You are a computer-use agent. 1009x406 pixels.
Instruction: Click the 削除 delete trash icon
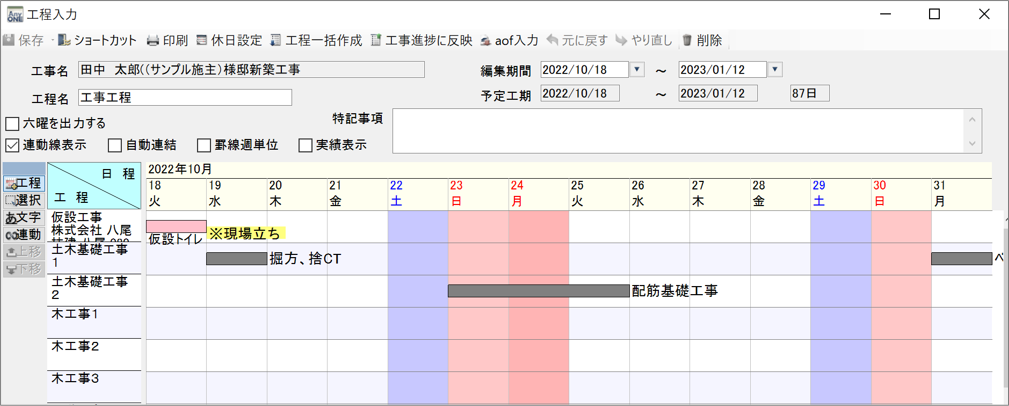point(687,41)
